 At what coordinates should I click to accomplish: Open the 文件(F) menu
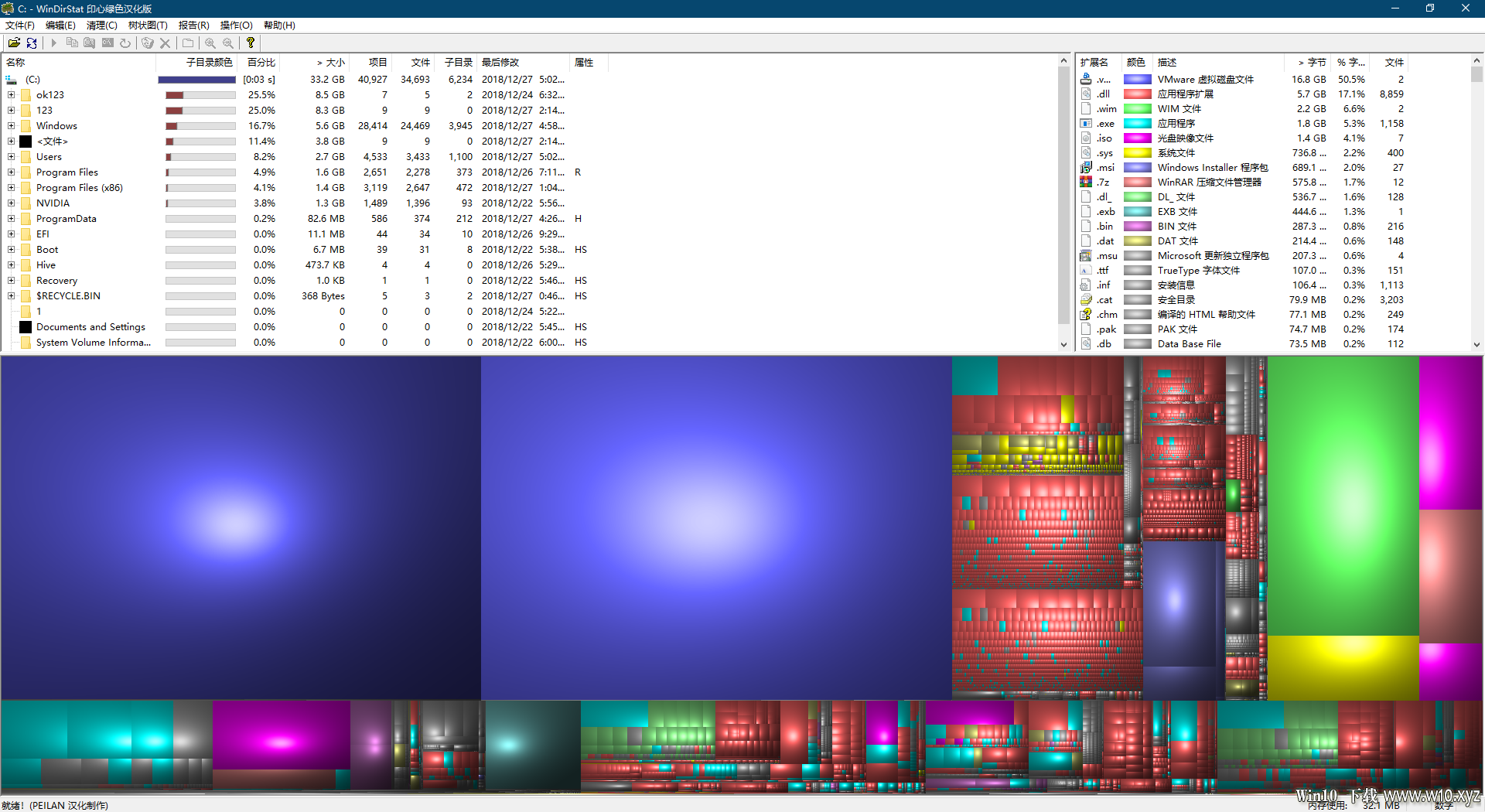click(20, 26)
